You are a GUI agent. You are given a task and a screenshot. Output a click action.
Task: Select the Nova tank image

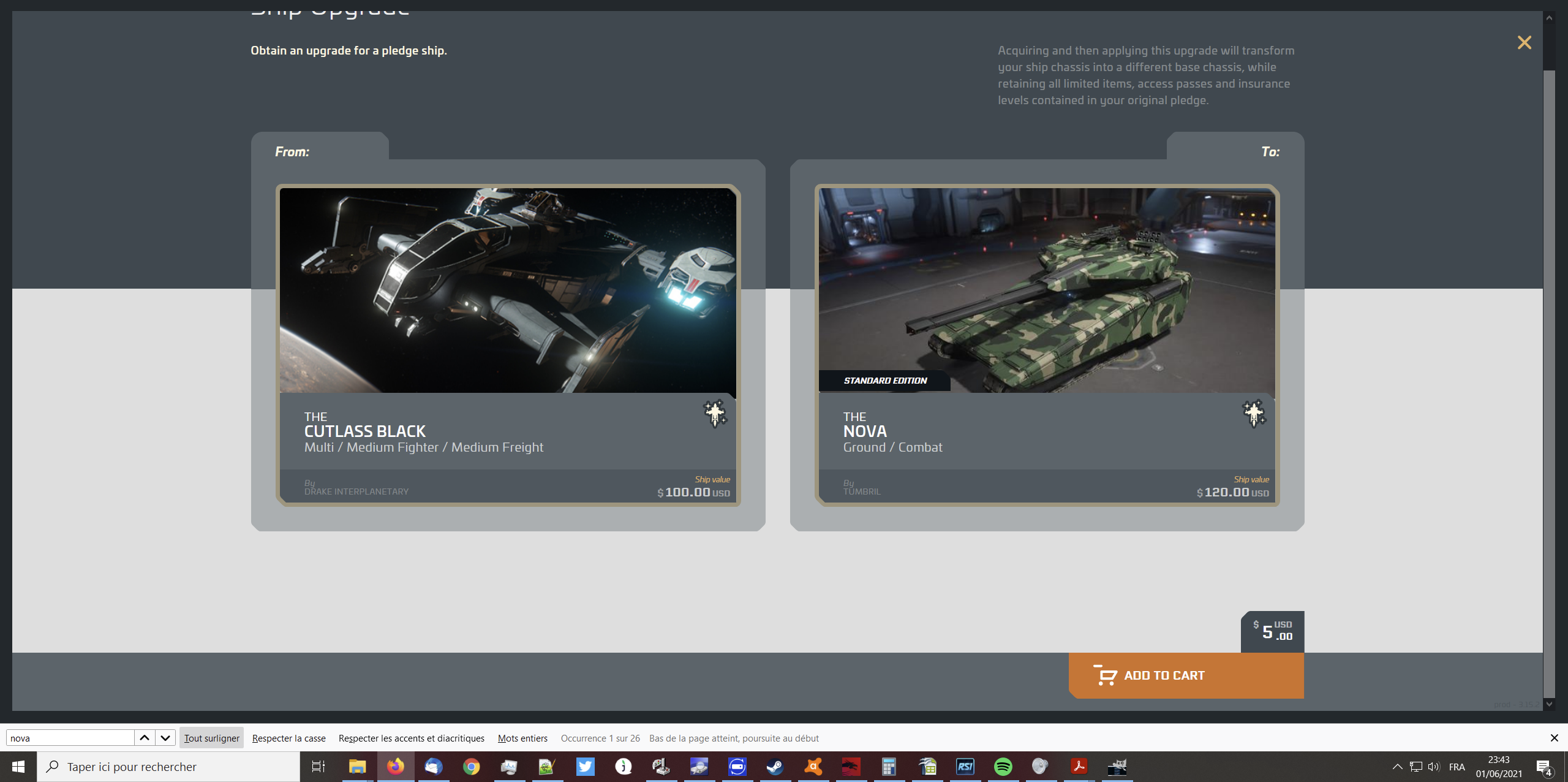(1047, 290)
